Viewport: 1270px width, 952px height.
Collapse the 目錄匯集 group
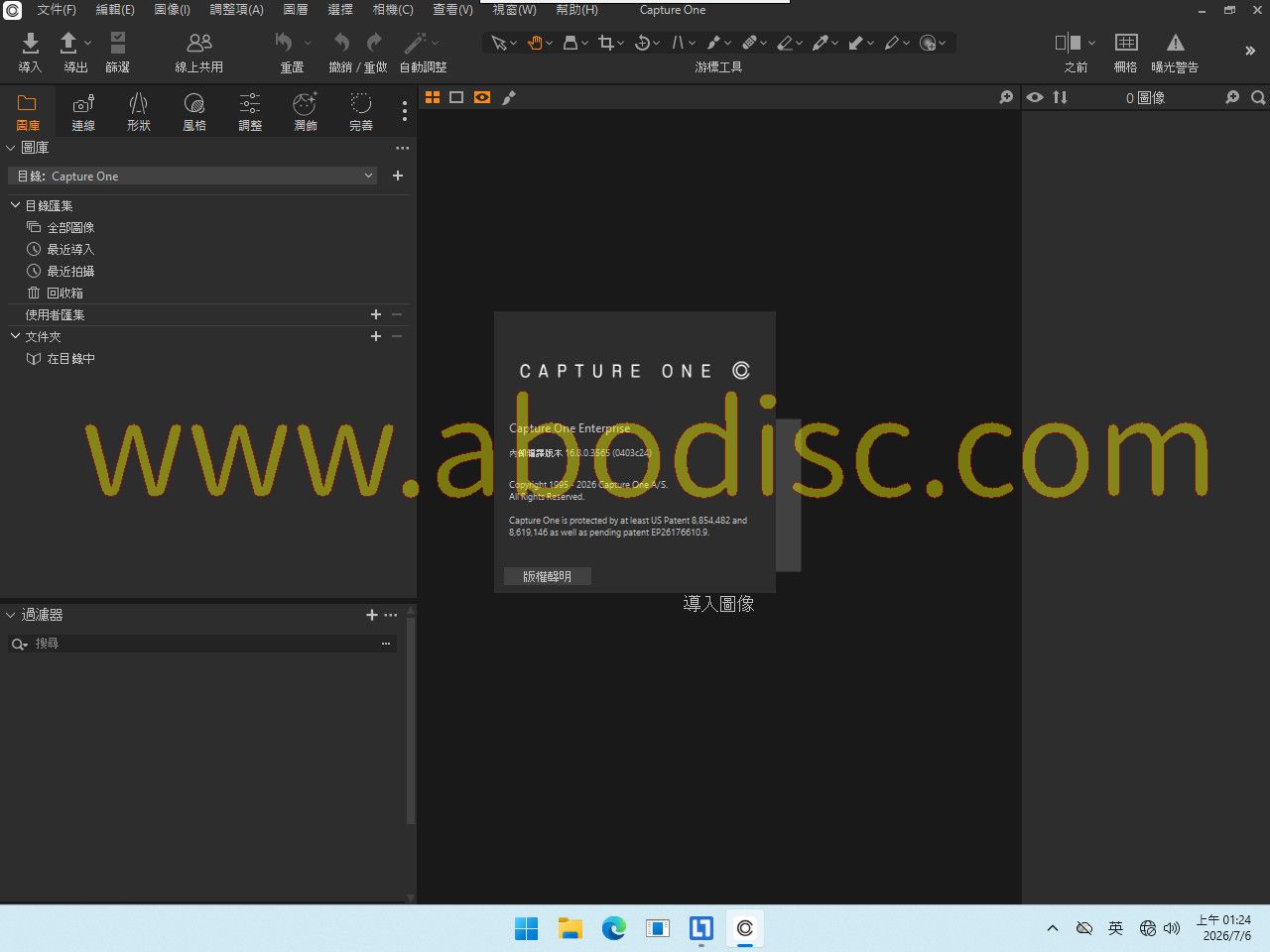tap(15, 205)
